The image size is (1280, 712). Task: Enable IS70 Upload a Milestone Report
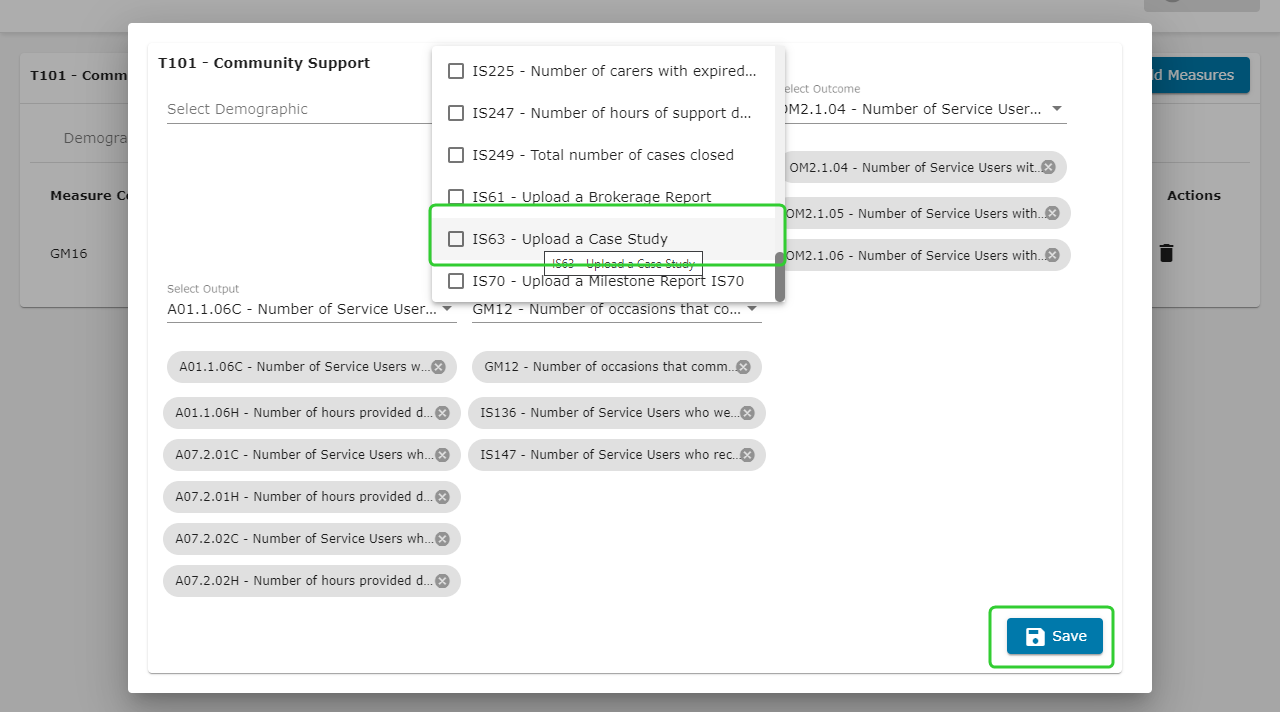click(x=456, y=281)
